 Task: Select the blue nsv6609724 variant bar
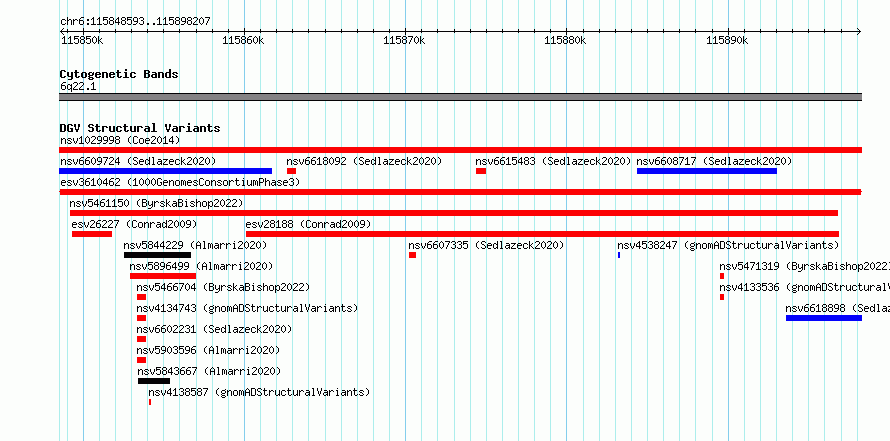[x=165, y=171]
